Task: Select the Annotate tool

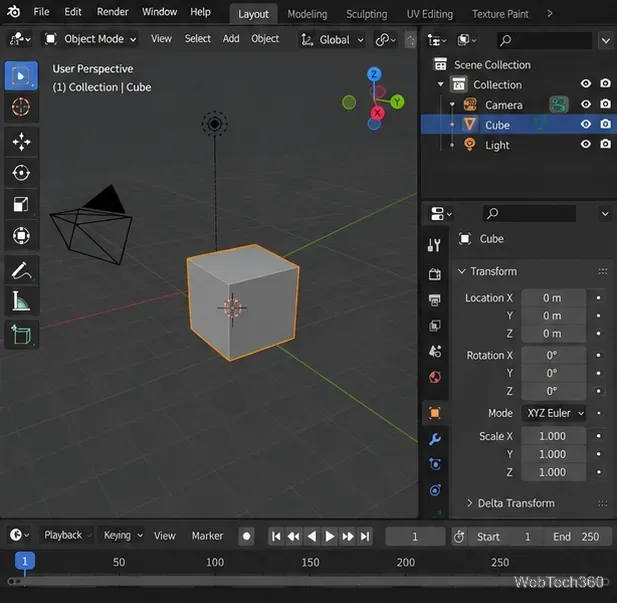Action: tap(21, 271)
